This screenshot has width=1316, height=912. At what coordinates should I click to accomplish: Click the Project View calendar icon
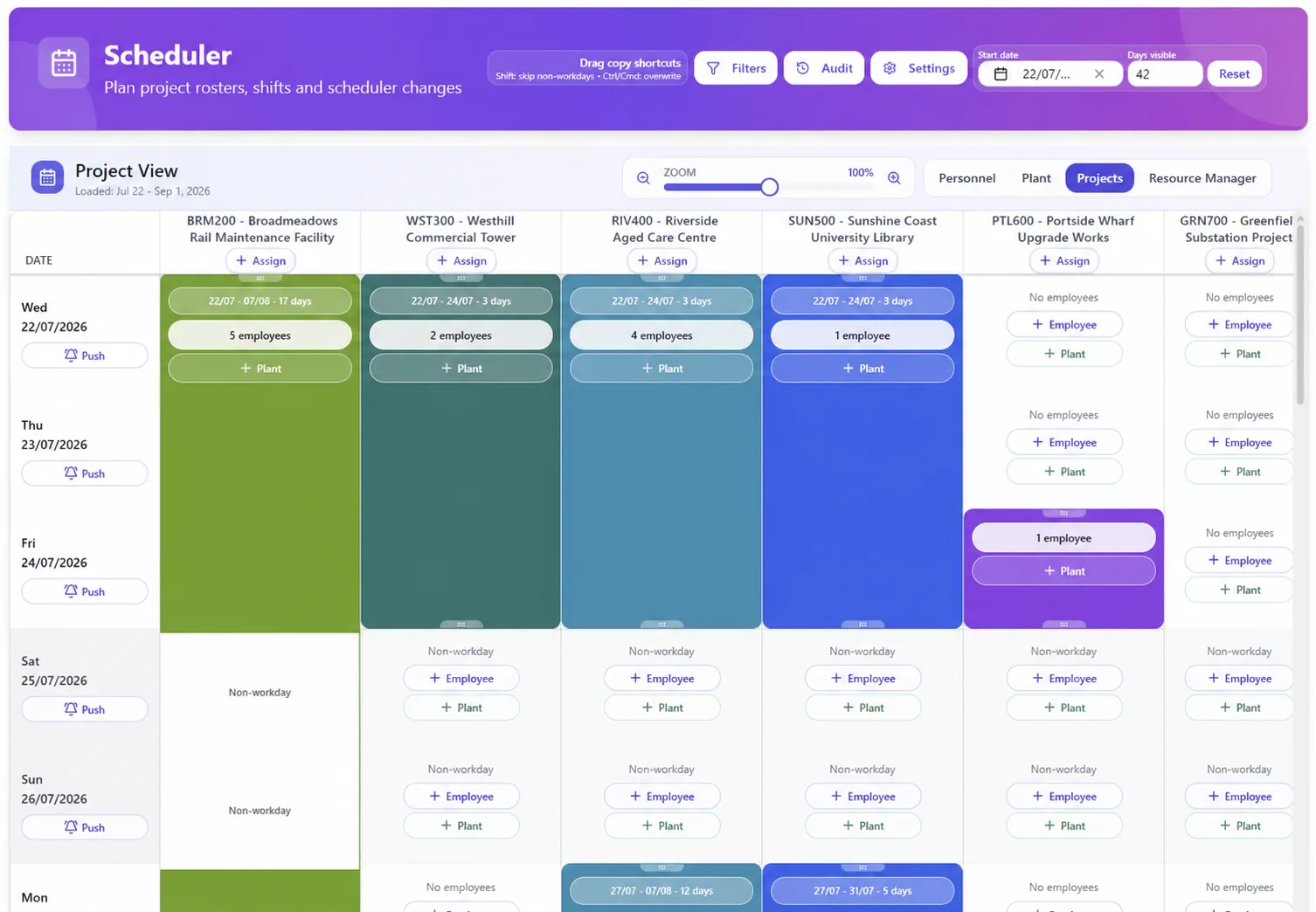(47, 177)
